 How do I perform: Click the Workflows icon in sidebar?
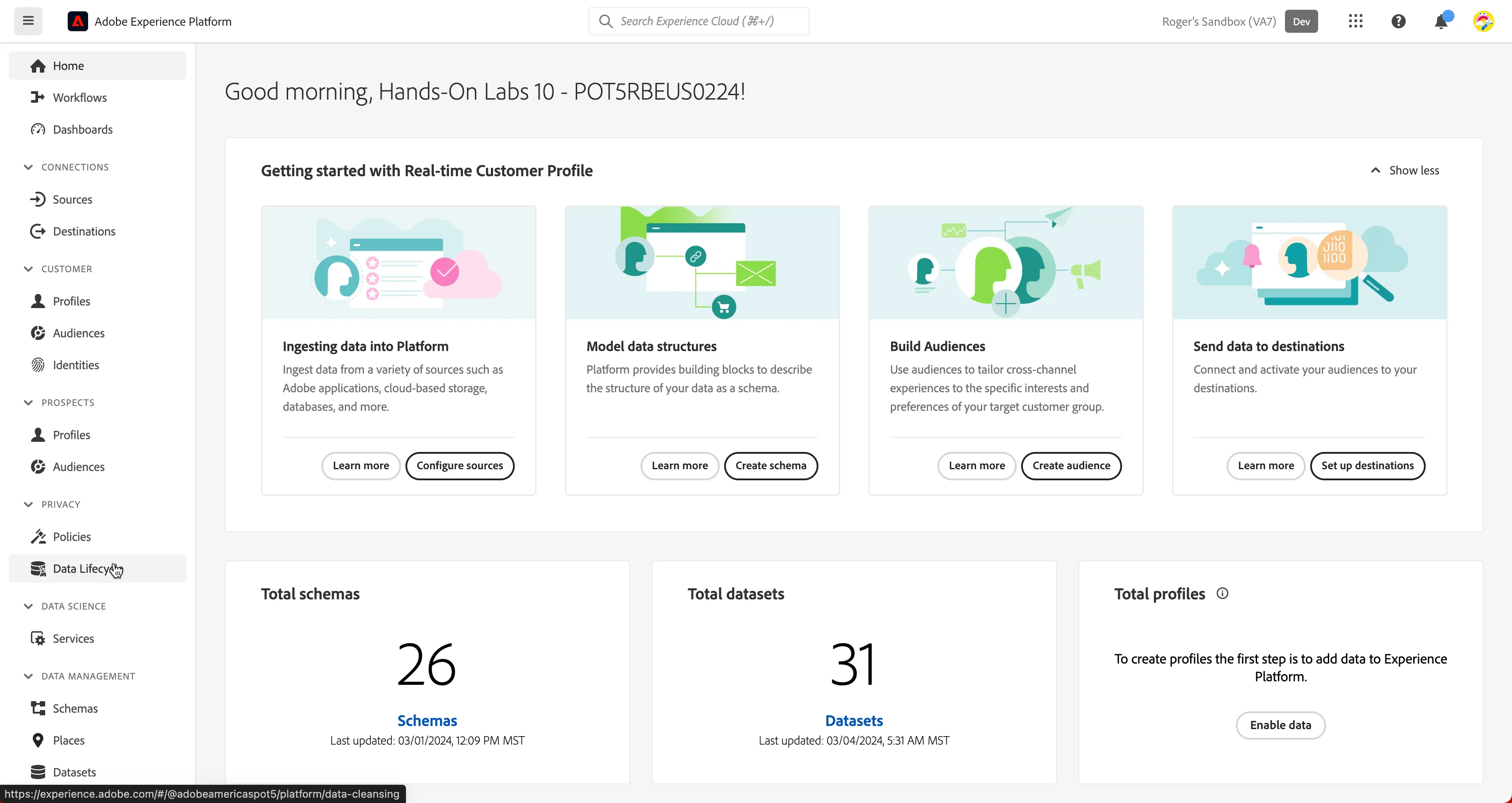click(38, 97)
